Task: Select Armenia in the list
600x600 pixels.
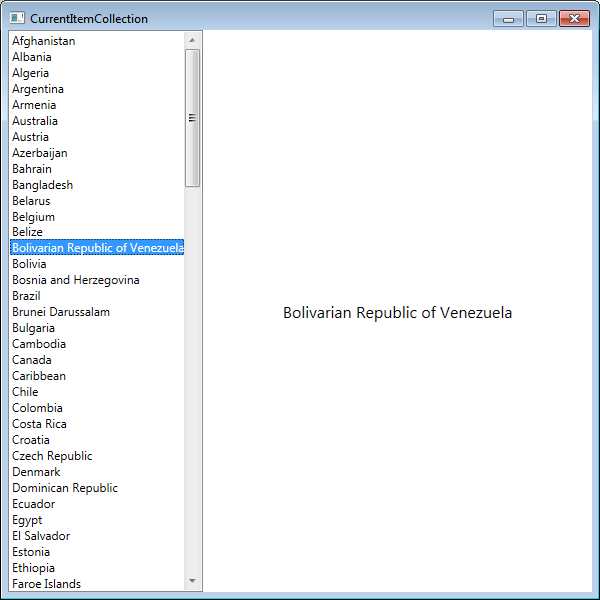Action: [x=97, y=105]
